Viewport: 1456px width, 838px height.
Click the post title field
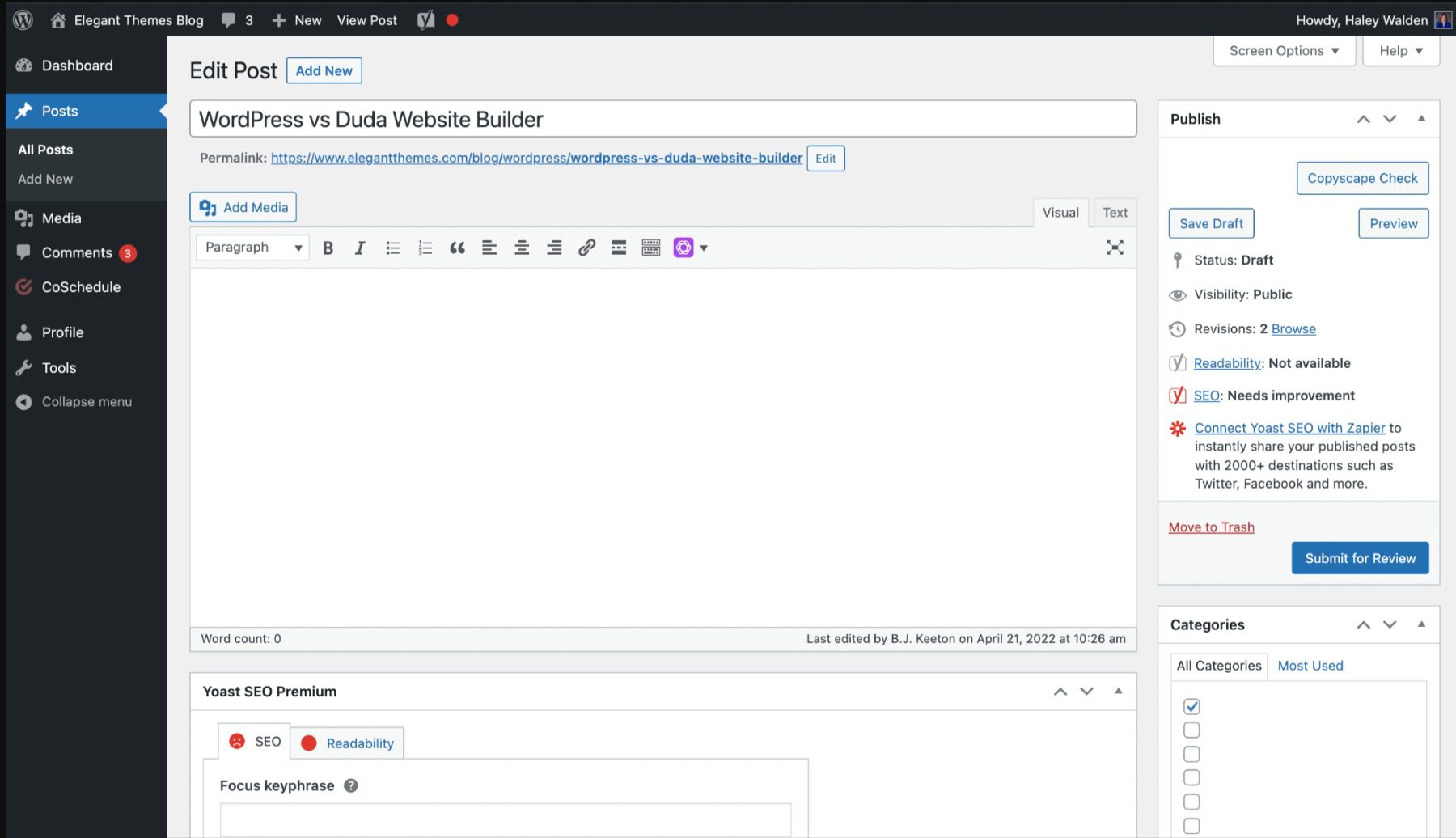coord(663,119)
